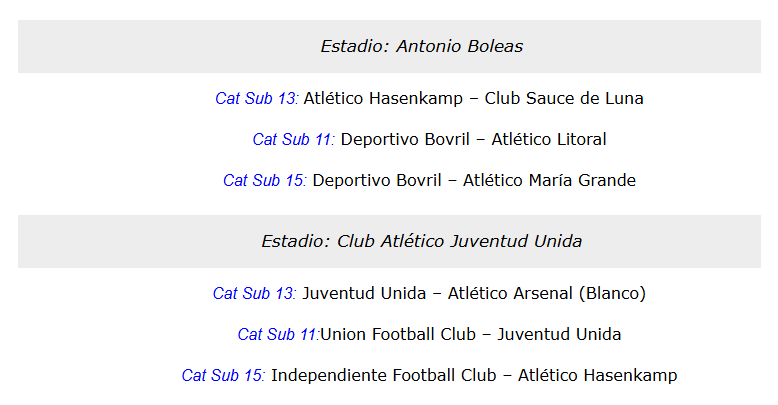Click Cat Sub 13 link beside Juventud Unida
Image resolution: width=778 pixels, height=405 pixels.
[x=255, y=294]
